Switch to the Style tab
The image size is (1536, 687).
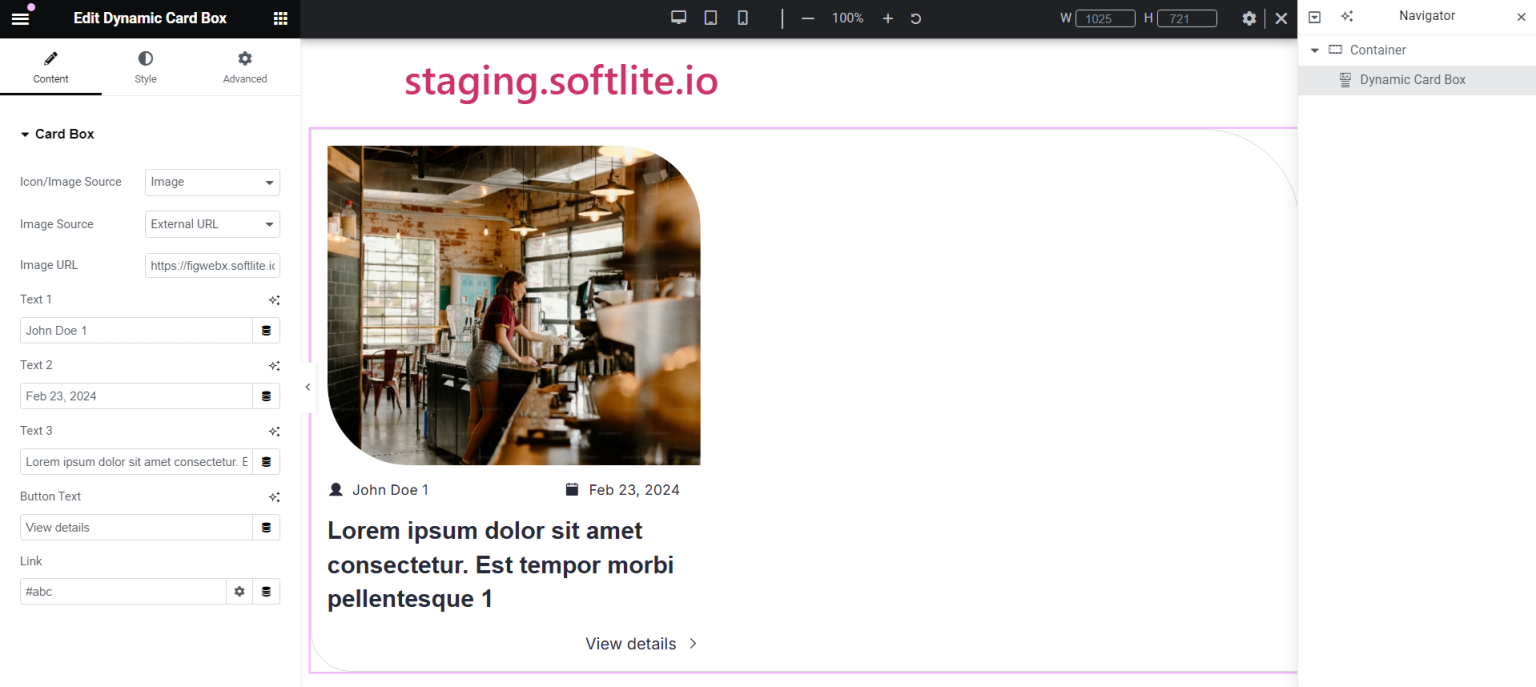pos(146,67)
